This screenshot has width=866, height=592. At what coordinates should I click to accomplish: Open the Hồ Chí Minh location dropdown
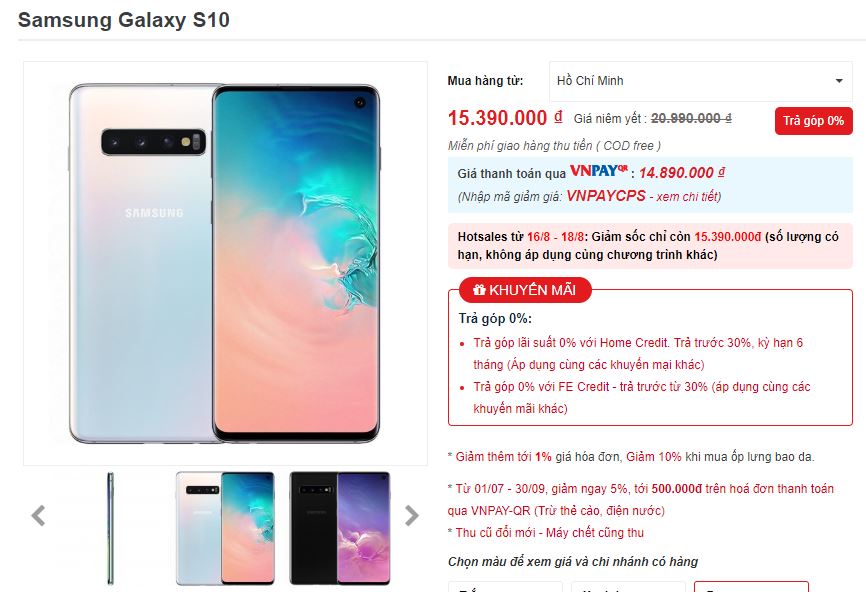700,81
